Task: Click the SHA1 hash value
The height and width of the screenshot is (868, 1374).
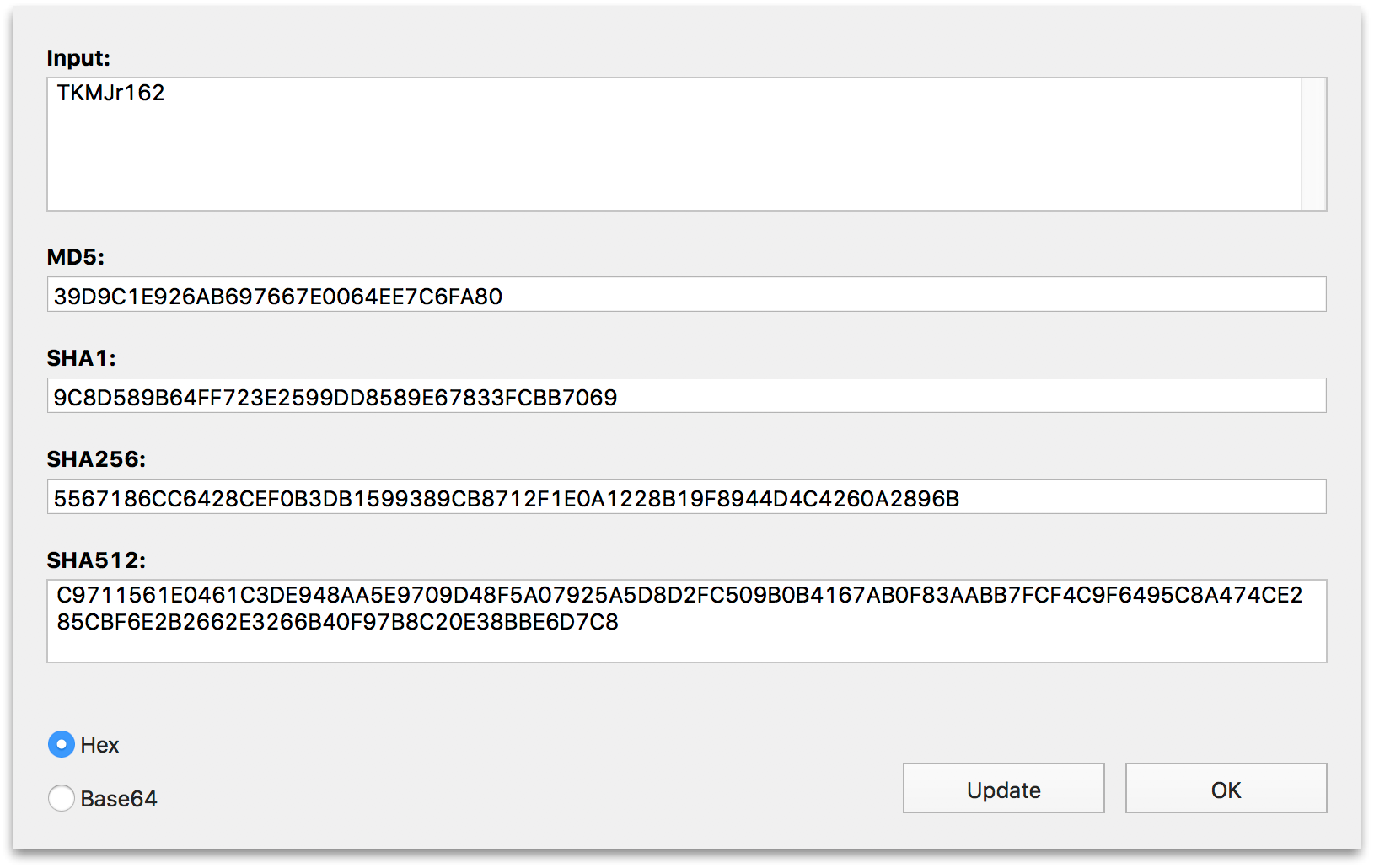Action: (x=674, y=396)
